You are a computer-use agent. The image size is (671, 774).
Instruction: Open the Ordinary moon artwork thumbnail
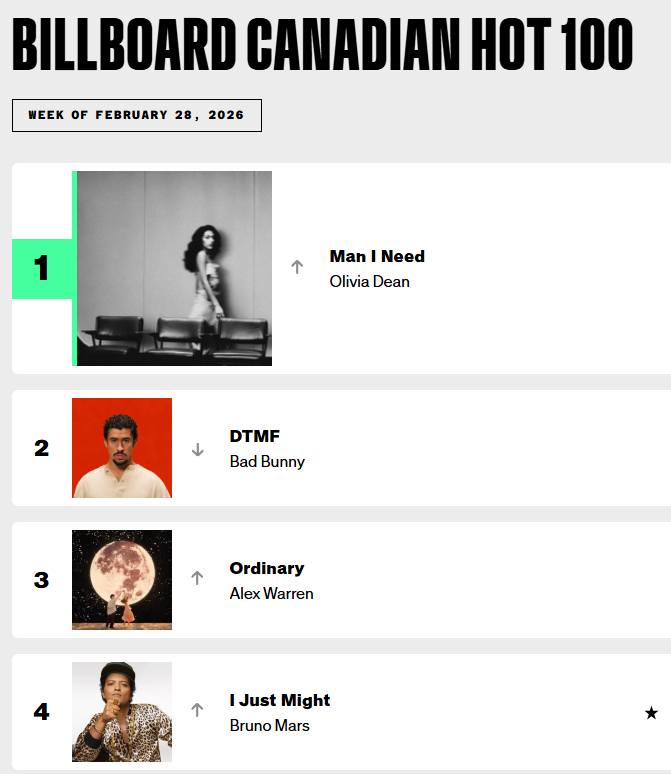(x=122, y=580)
